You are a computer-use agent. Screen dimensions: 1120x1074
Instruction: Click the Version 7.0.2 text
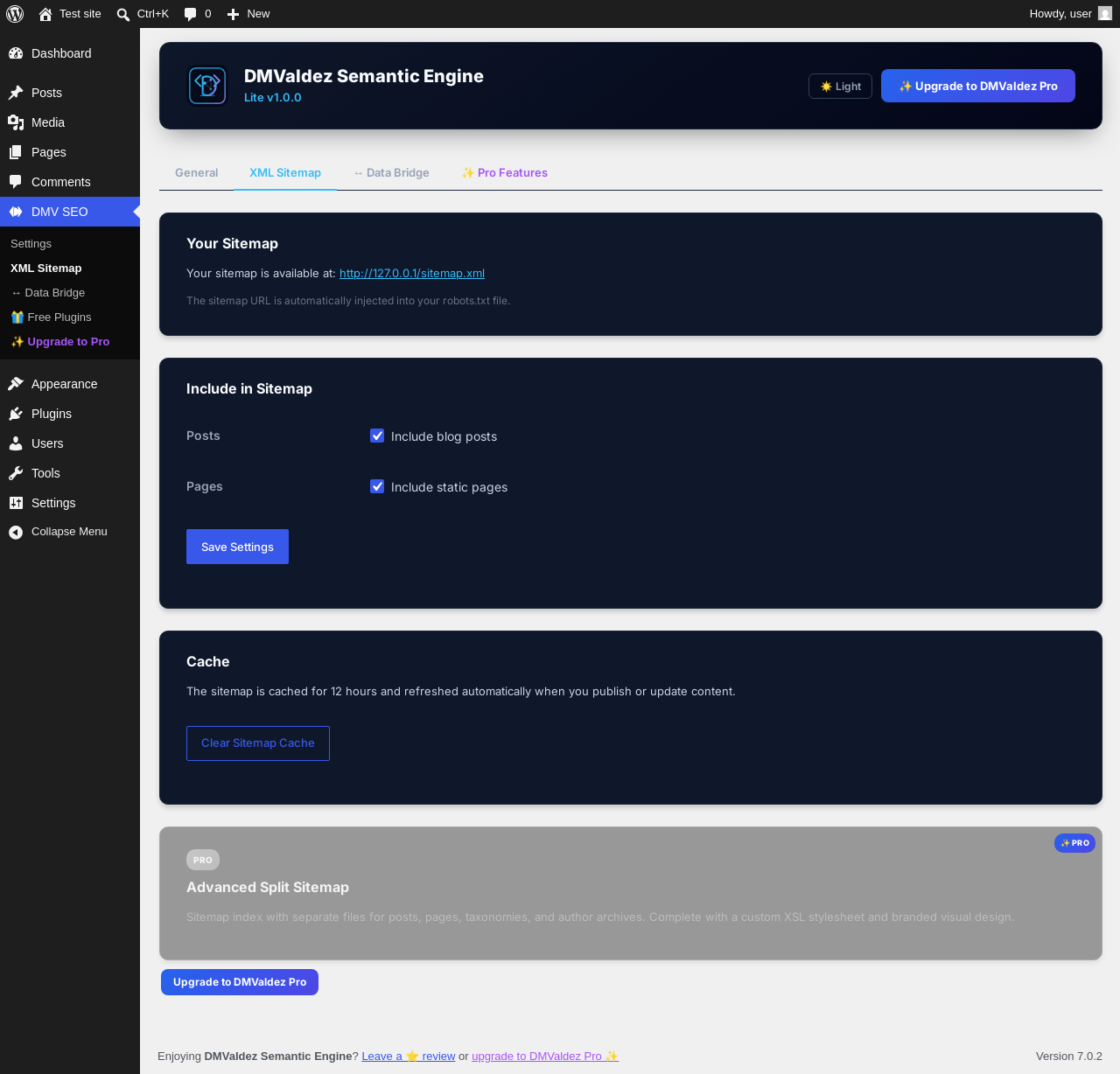point(1069,1057)
